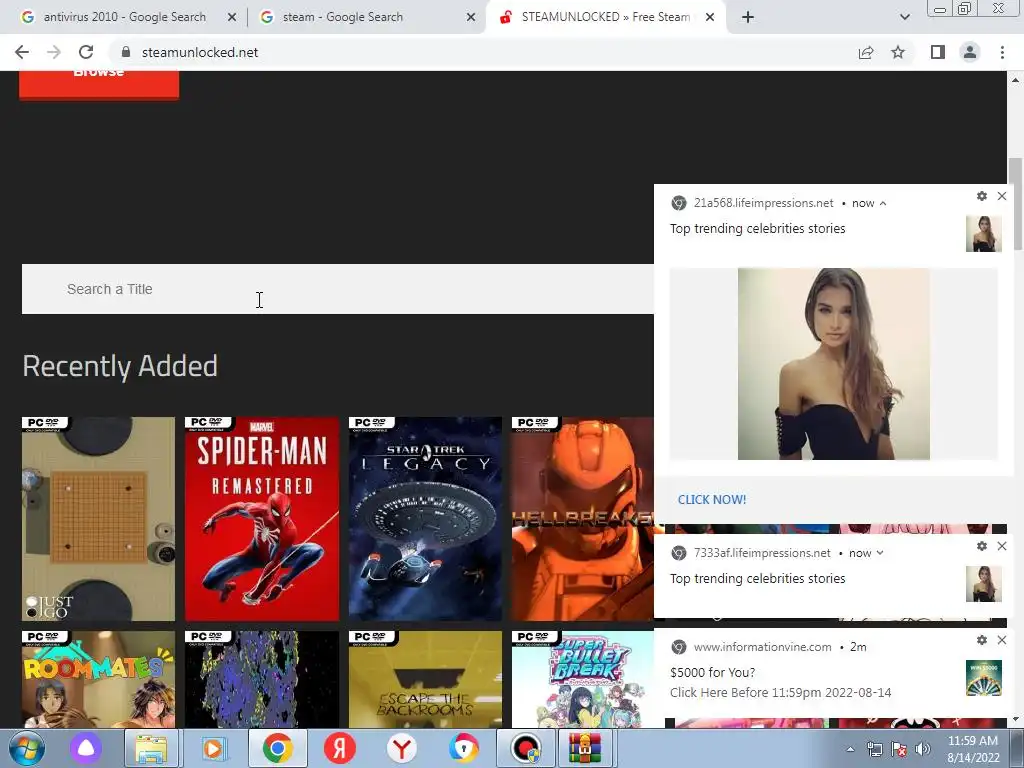Open the Hellbreaker game cover
This screenshot has height=768, width=1024.
[583, 519]
